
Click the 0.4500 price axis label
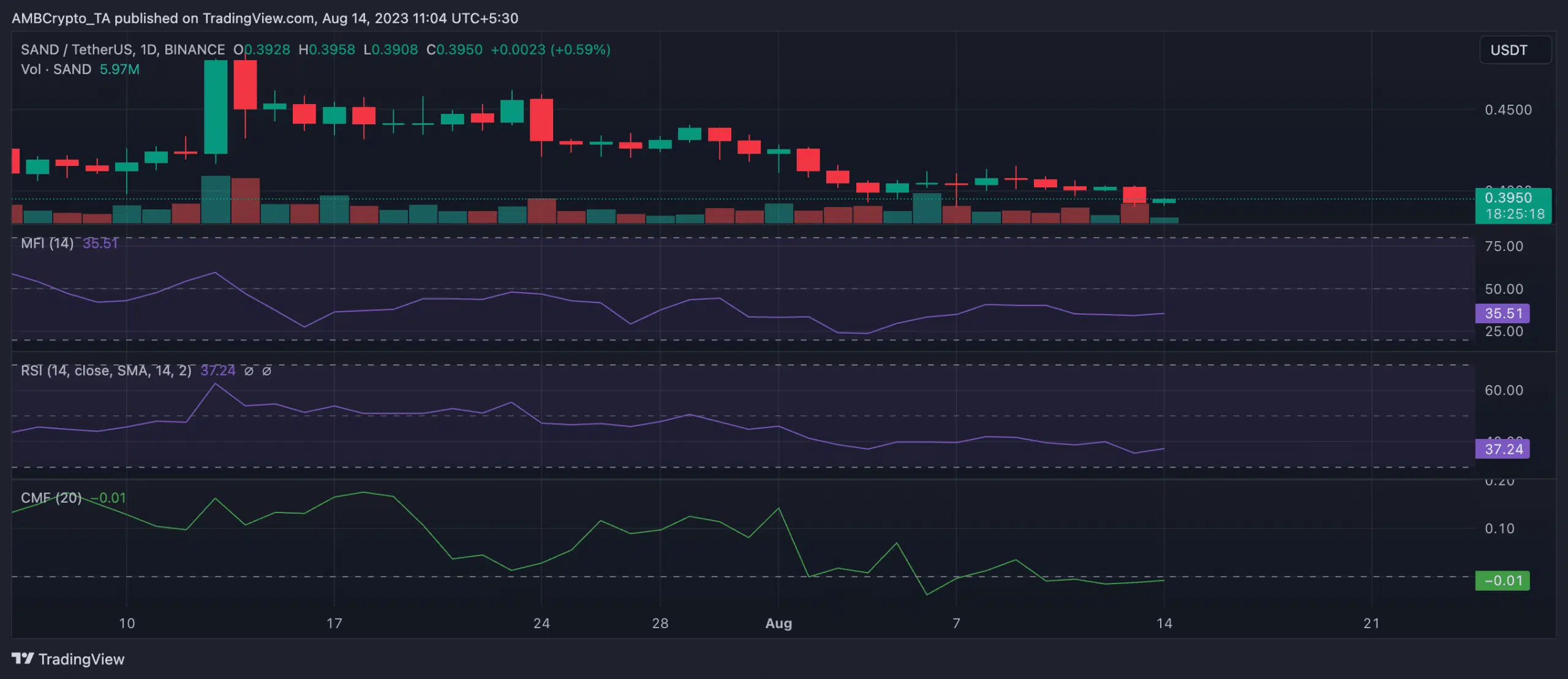[x=1508, y=110]
